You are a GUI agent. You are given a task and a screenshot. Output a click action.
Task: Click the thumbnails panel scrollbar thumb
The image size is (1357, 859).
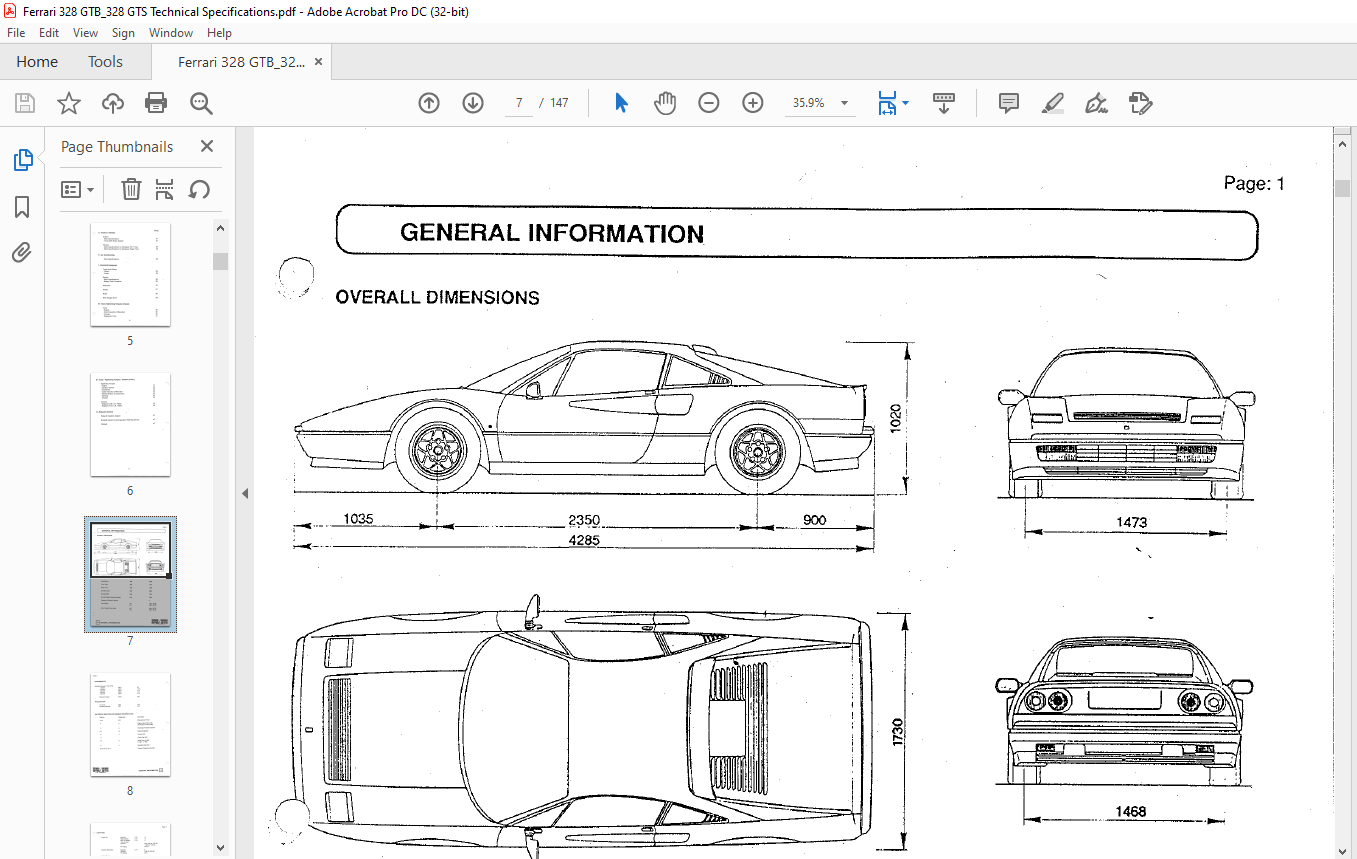[221, 261]
